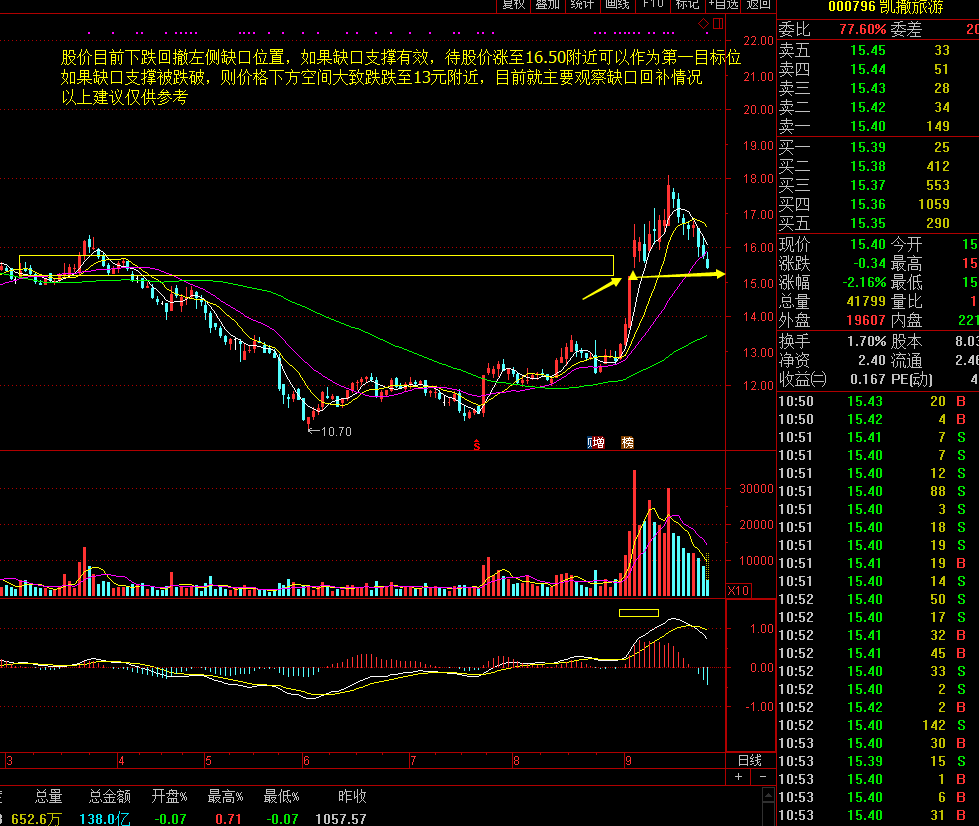This screenshot has height=826, width=979.
Task: Click stock title 000796 凯撒旅游
Action: coord(885,7)
